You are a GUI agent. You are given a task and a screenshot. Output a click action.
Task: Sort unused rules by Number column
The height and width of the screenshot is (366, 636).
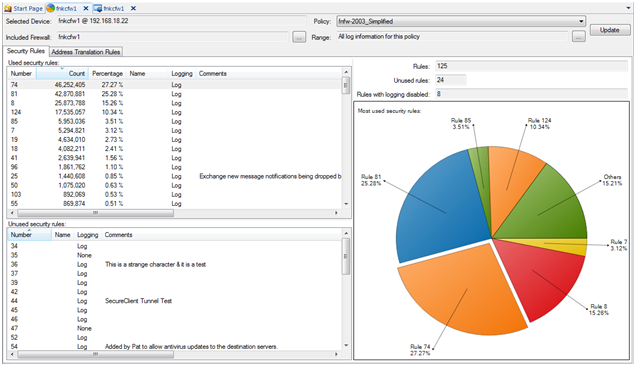(29, 235)
